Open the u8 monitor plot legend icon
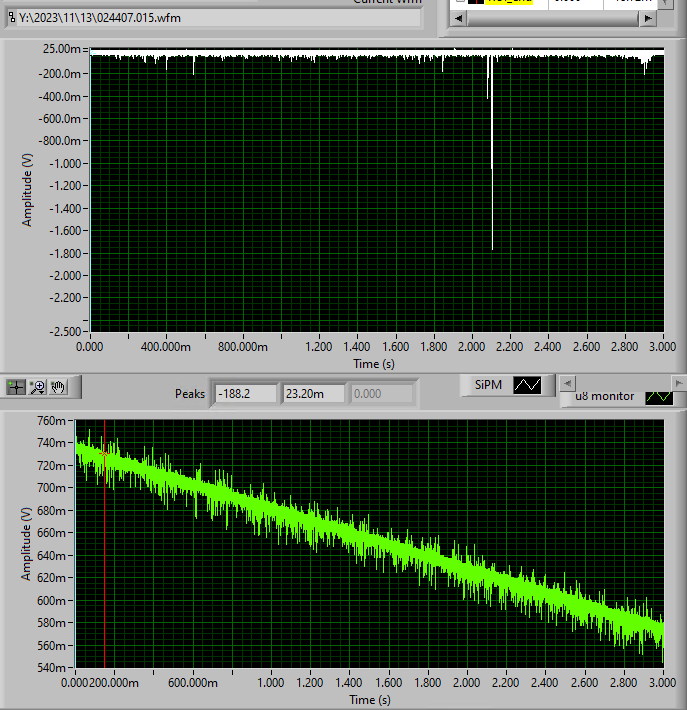Image resolution: width=687 pixels, height=710 pixels. [659, 397]
